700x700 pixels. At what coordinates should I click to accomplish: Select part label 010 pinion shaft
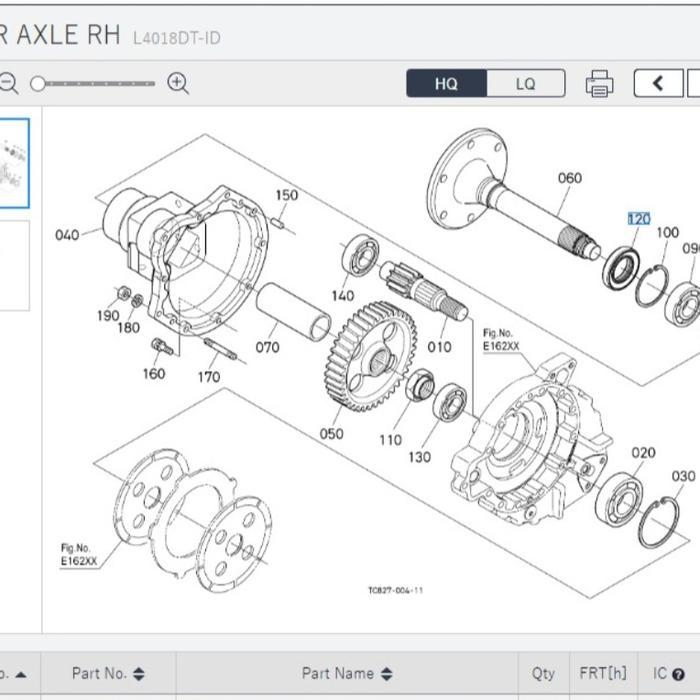[x=439, y=347]
